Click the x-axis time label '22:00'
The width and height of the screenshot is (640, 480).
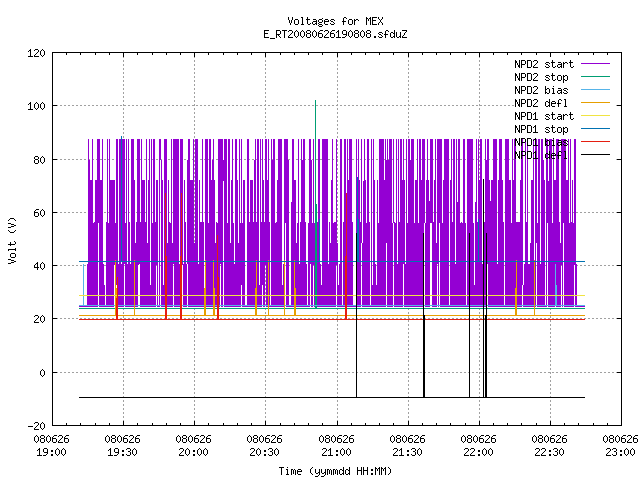[x=478, y=453]
